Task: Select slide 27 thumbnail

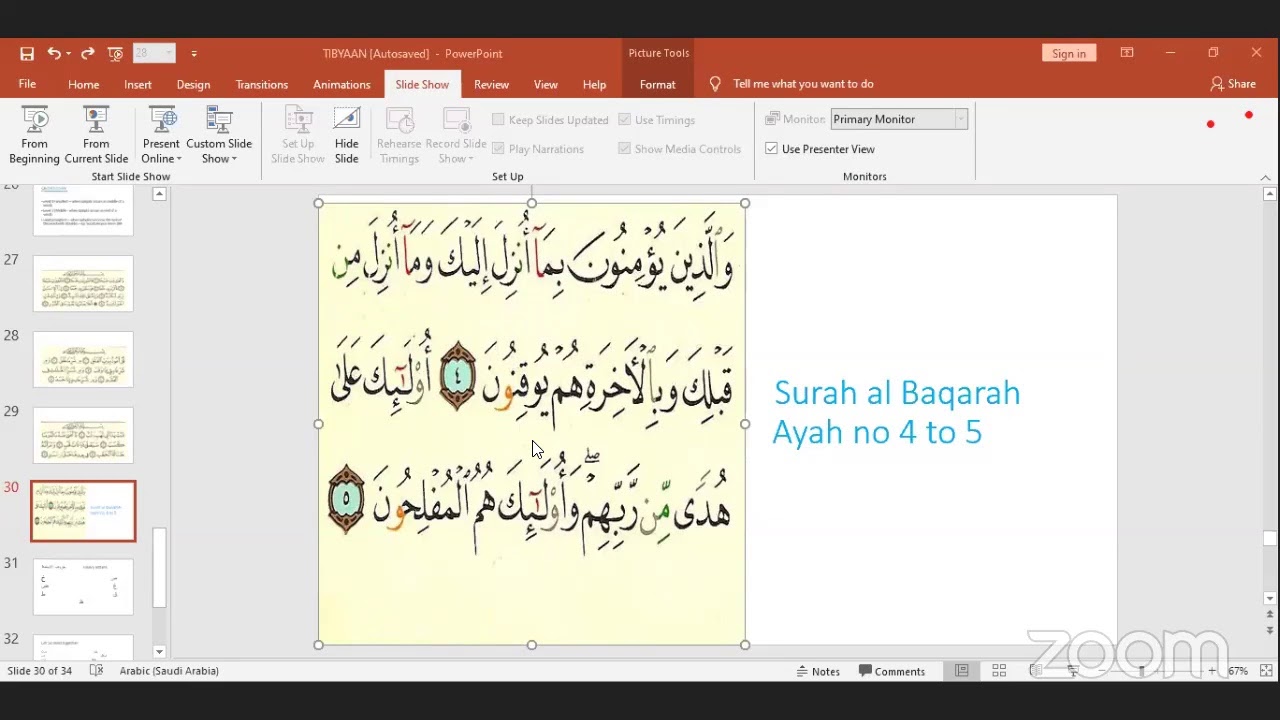Action: click(x=83, y=283)
